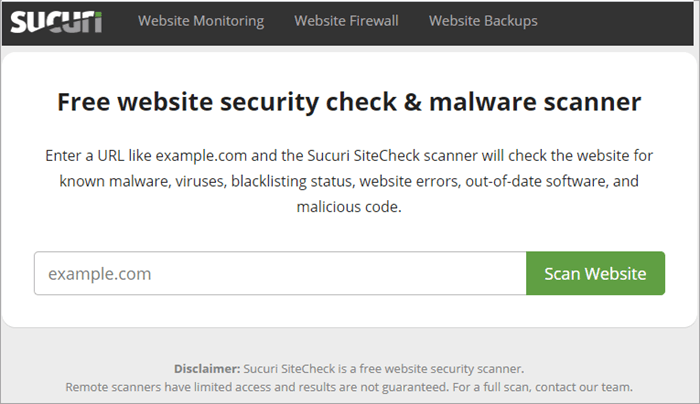This screenshot has width=700, height=404.
Task: Click 'example.com' mention in description paragraph
Action: coord(201,156)
